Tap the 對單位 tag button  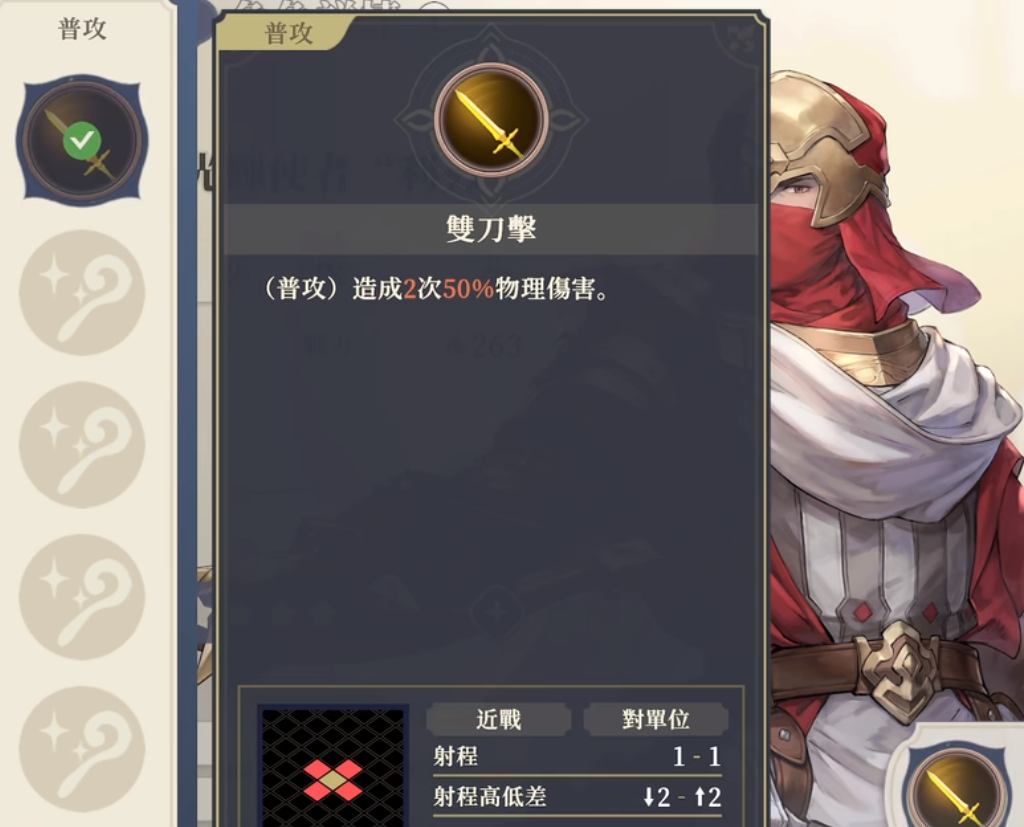pos(656,719)
